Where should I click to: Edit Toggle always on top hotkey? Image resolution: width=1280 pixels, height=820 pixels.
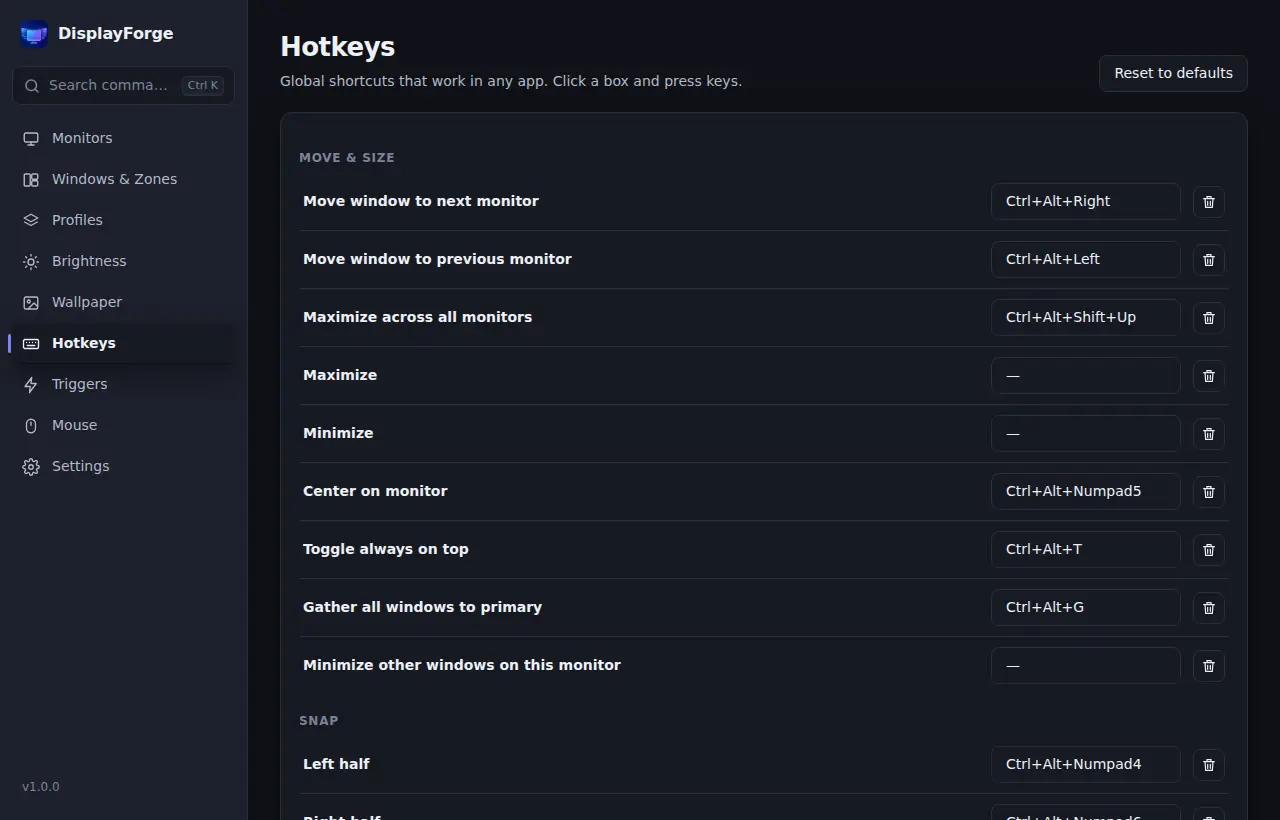1085,549
